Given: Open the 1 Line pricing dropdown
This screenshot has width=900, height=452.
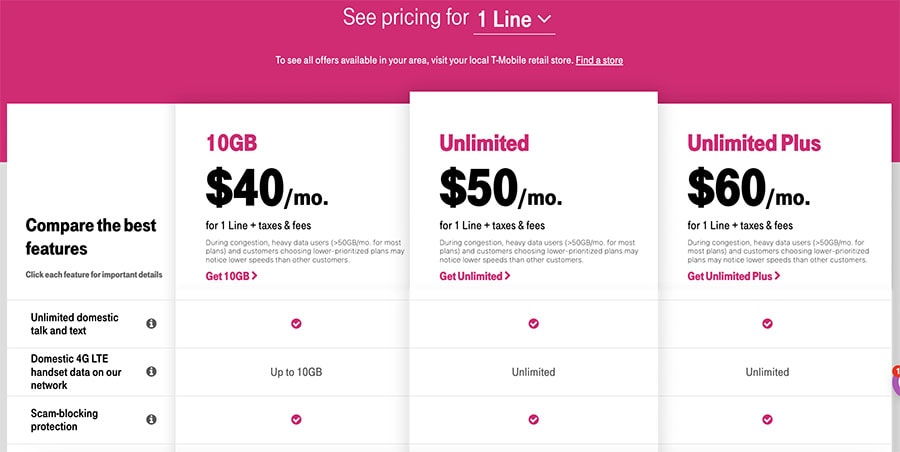Looking at the screenshot, I should [x=514, y=20].
